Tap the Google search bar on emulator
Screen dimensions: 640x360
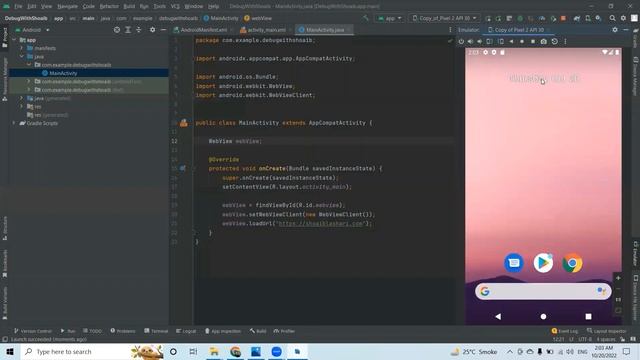(543, 291)
